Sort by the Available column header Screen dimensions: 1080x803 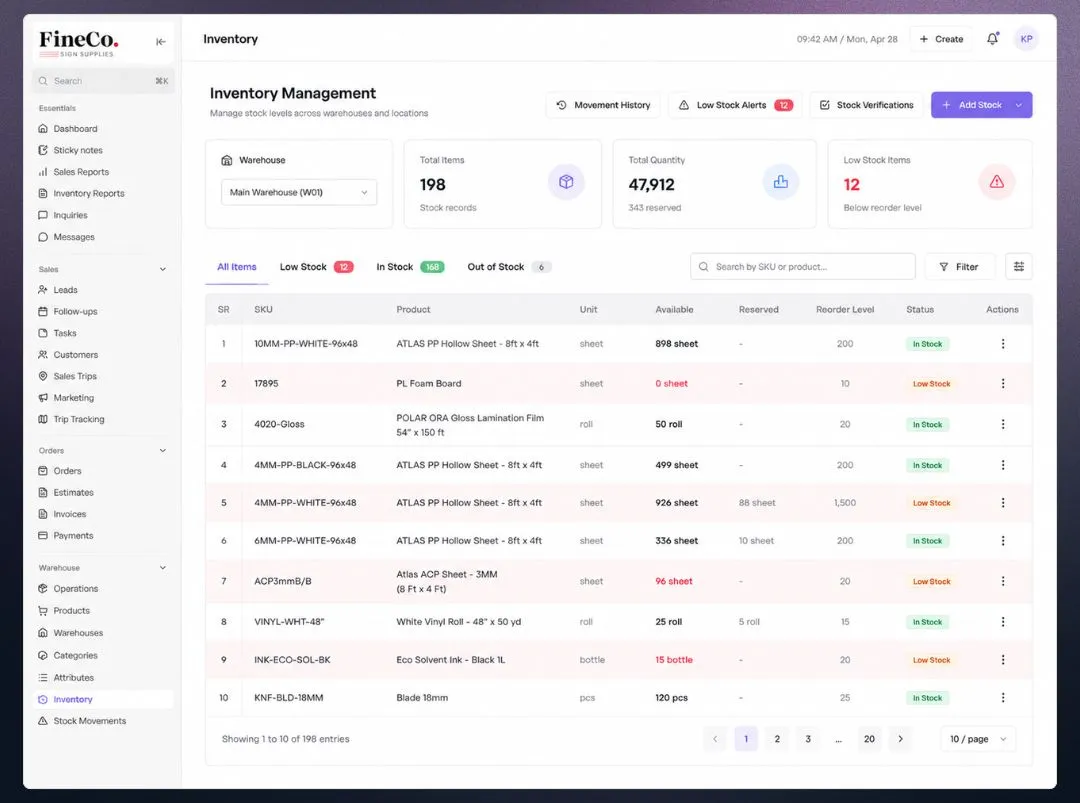point(674,310)
